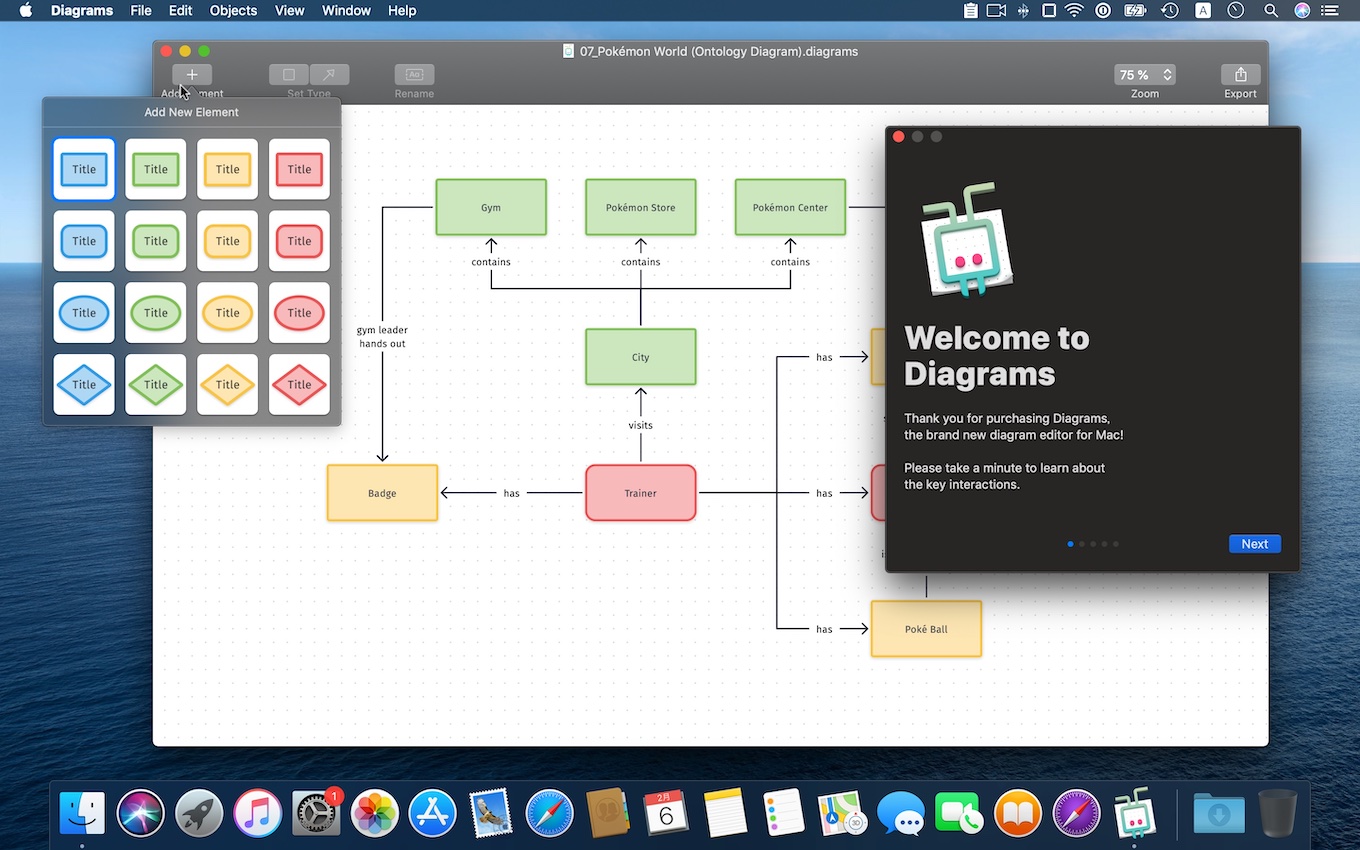Viewport: 1360px width, 850px height.
Task: Click first page indicator dot in Welcome
Action: [1071, 544]
